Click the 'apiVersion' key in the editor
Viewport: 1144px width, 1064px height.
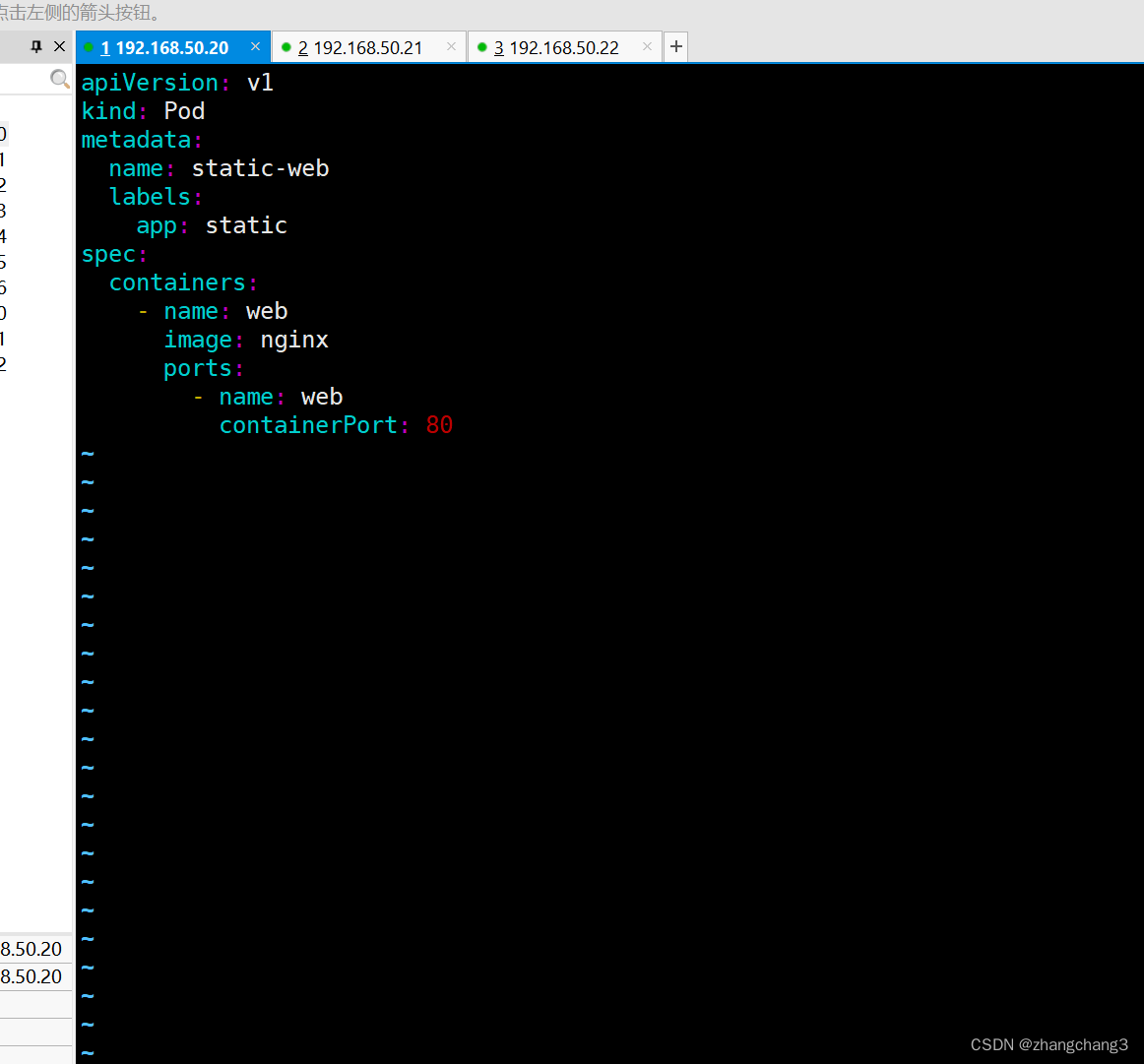pyautogui.click(x=150, y=83)
